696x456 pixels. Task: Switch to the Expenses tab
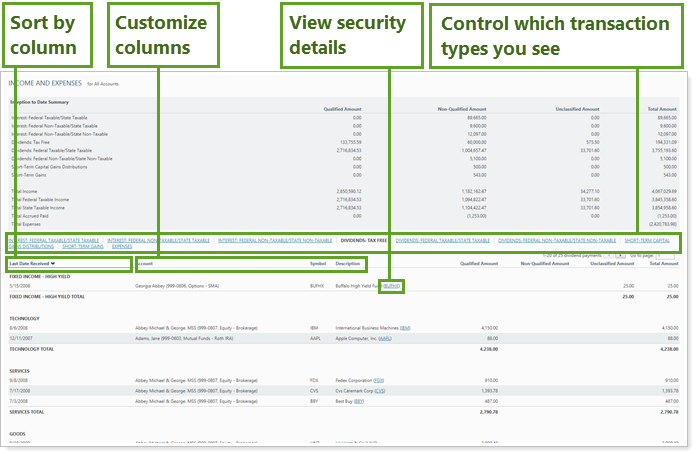(x=121, y=246)
